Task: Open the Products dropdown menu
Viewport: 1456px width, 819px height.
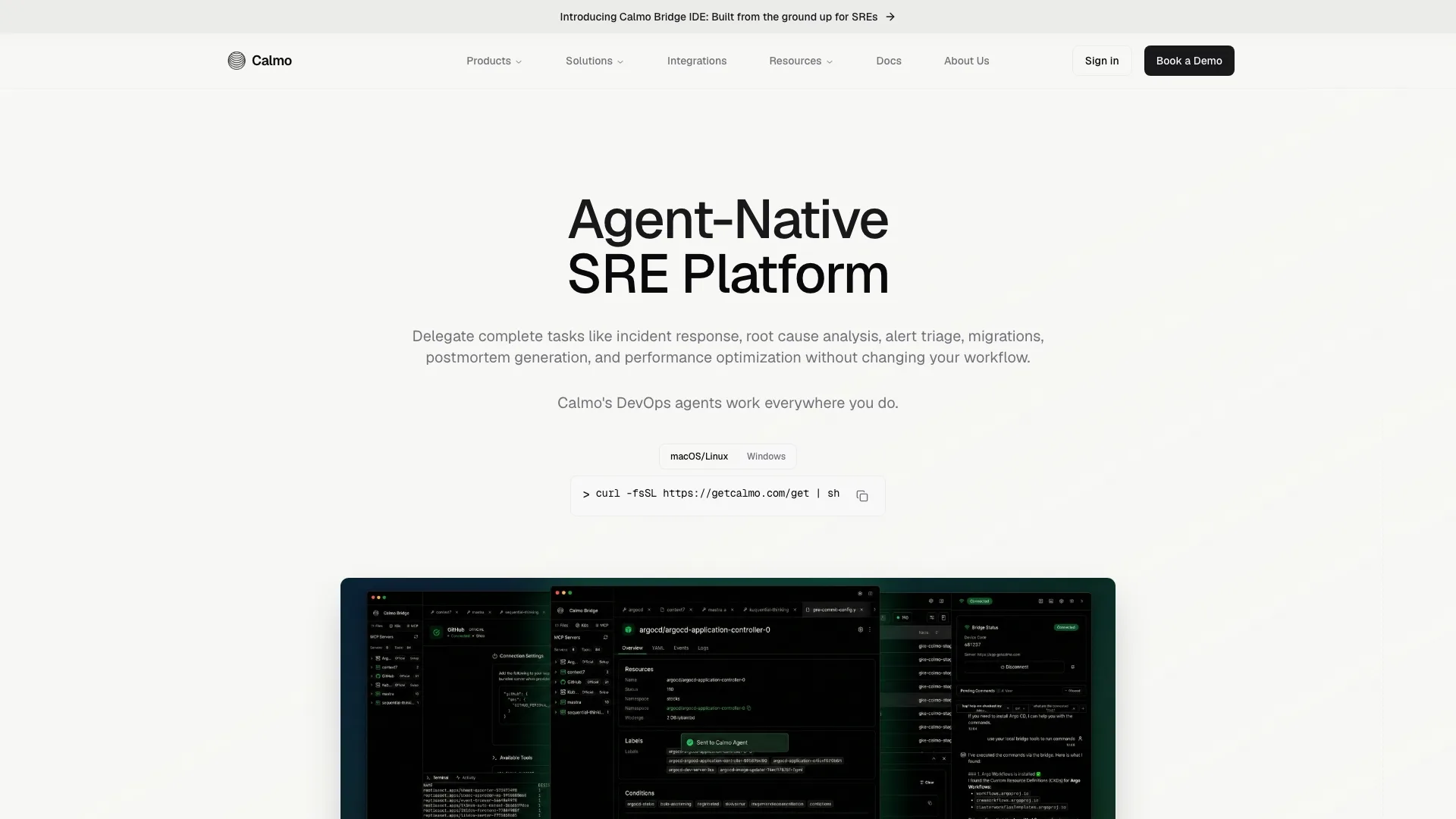Action: click(x=494, y=61)
